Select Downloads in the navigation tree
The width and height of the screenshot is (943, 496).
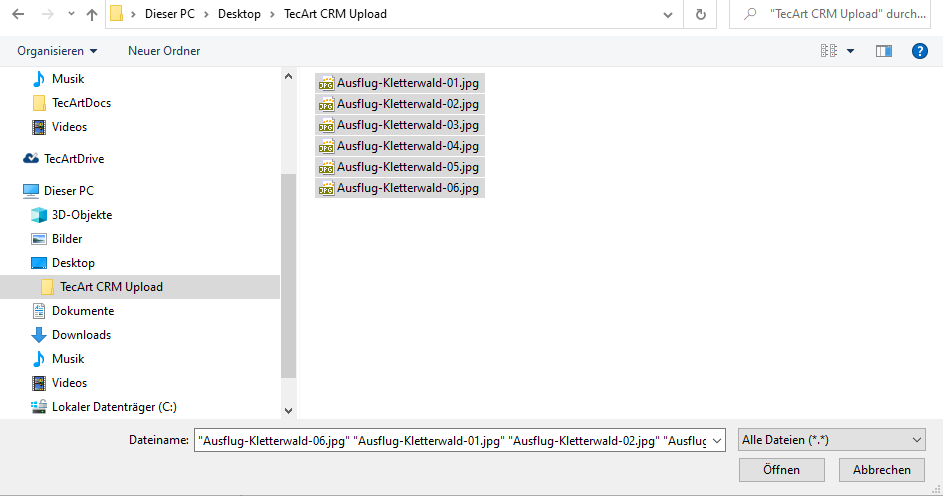tap(81, 335)
